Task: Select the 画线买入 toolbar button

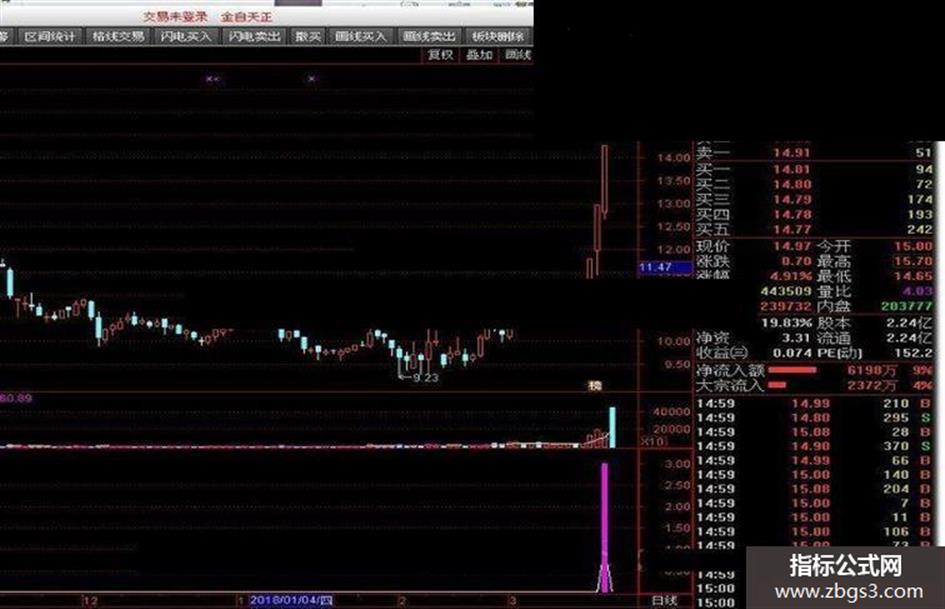Action: [360, 36]
